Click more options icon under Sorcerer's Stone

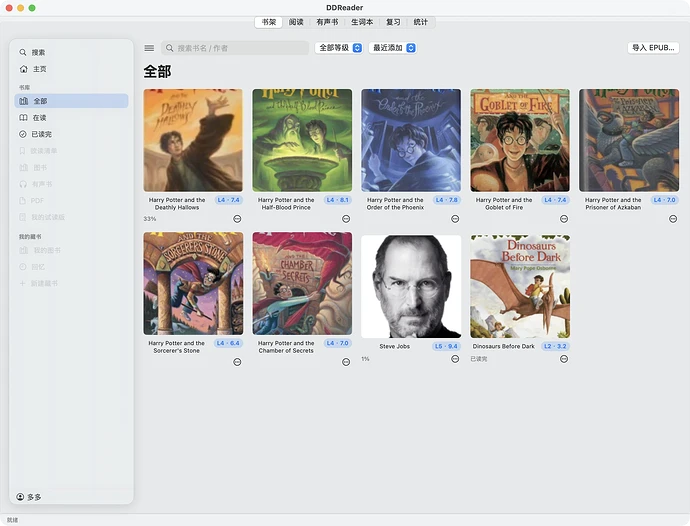point(237,362)
